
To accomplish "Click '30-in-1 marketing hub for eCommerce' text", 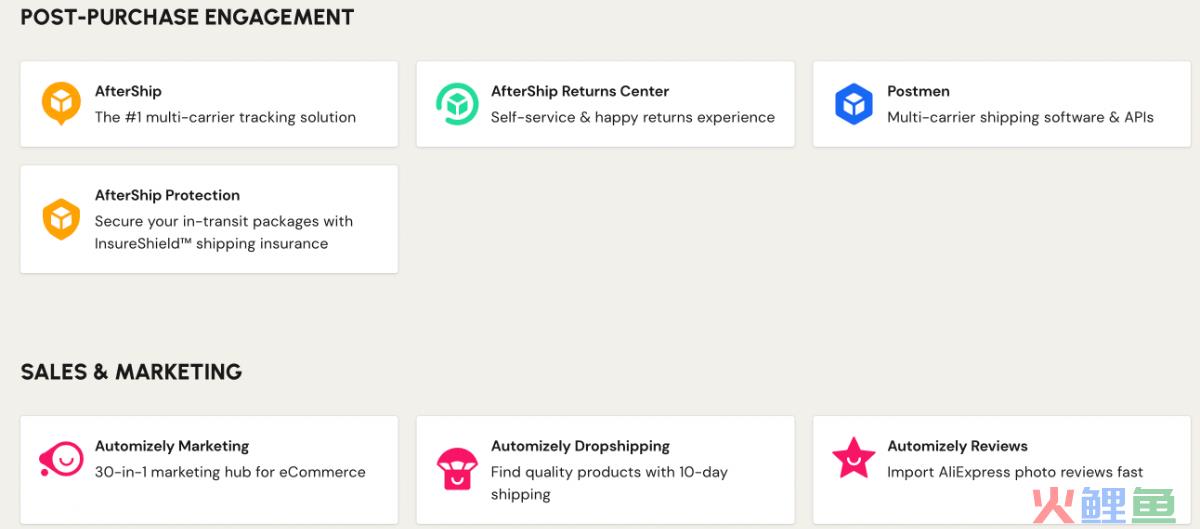I will coord(230,472).
